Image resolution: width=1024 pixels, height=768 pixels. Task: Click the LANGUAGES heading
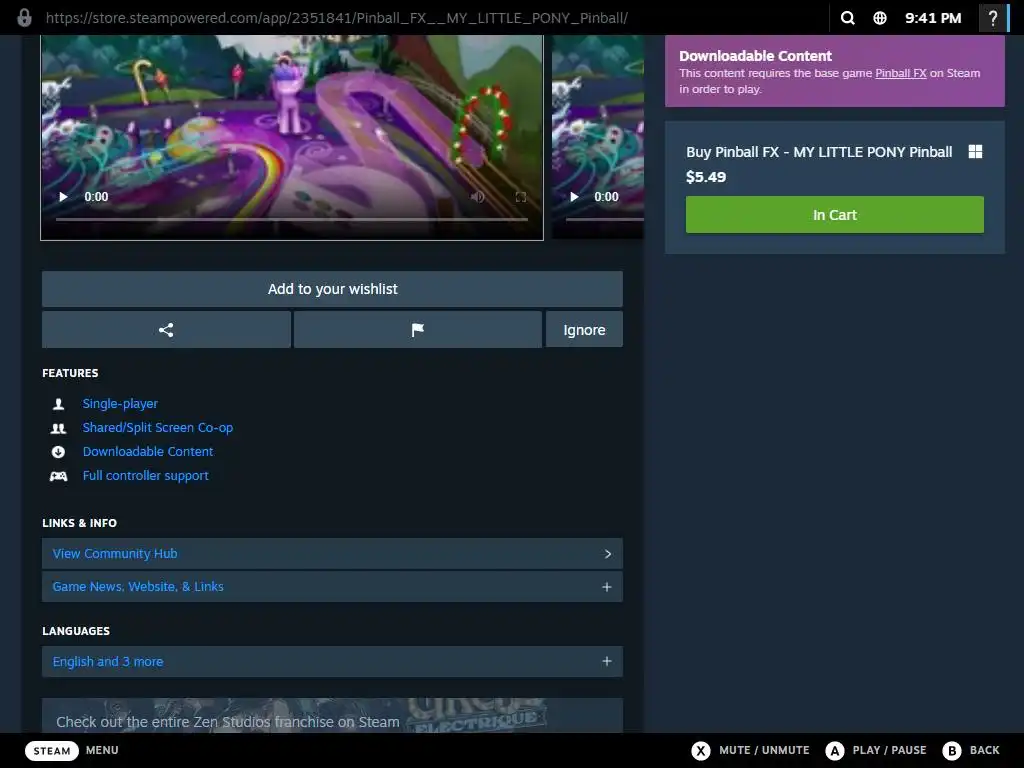click(x=76, y=631)
